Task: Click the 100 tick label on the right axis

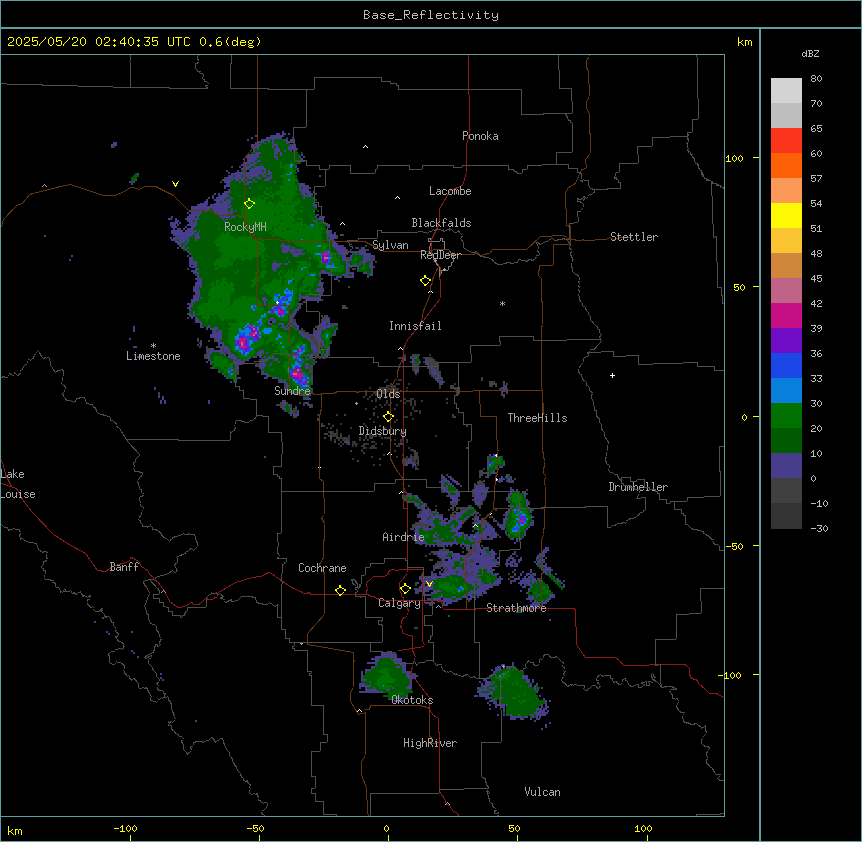Action: pyautogui.click(x=734, y=158)
